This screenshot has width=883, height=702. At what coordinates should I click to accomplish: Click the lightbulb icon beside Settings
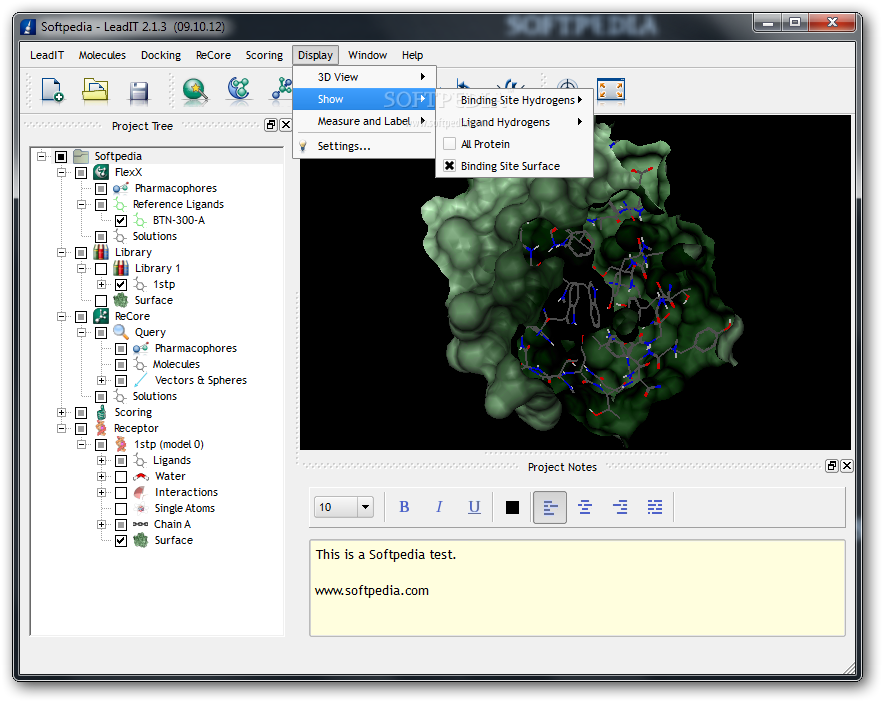pos(303,146)
